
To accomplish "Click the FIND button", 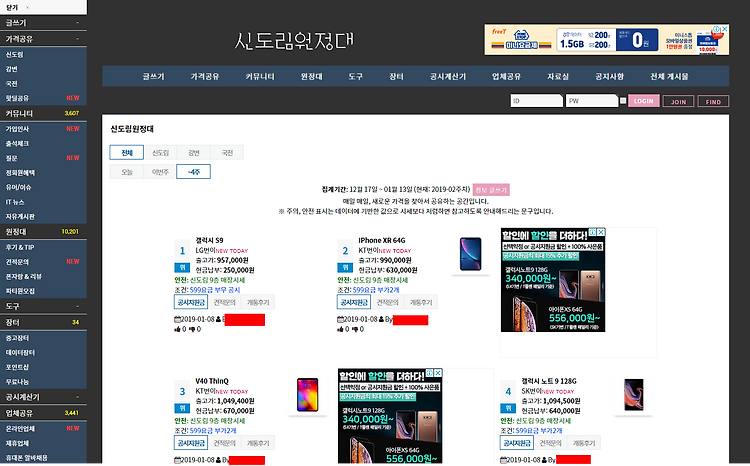I will (x=713, y=101).
